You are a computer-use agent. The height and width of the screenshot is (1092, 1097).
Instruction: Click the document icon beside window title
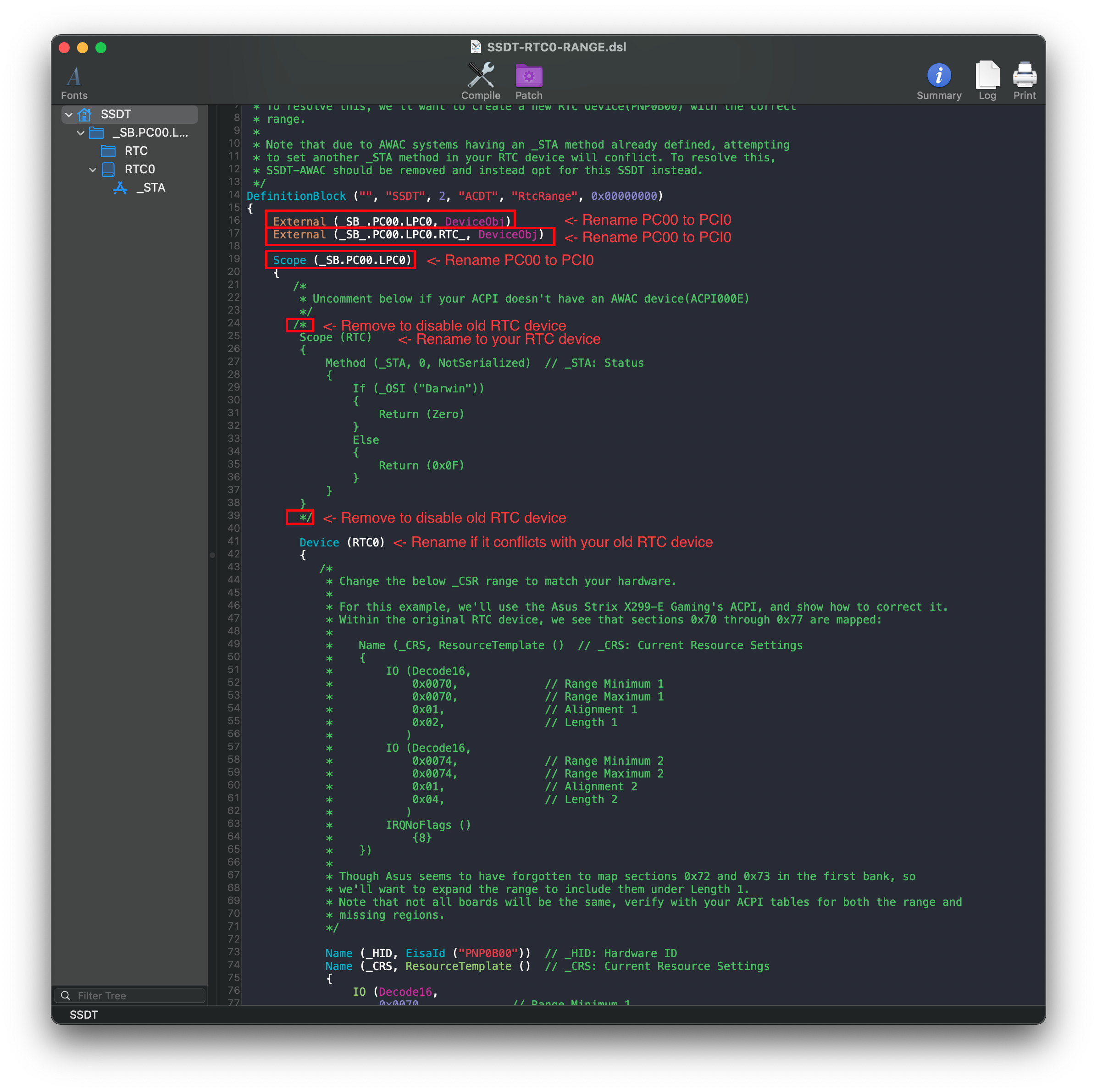click(x=476, y=47)
